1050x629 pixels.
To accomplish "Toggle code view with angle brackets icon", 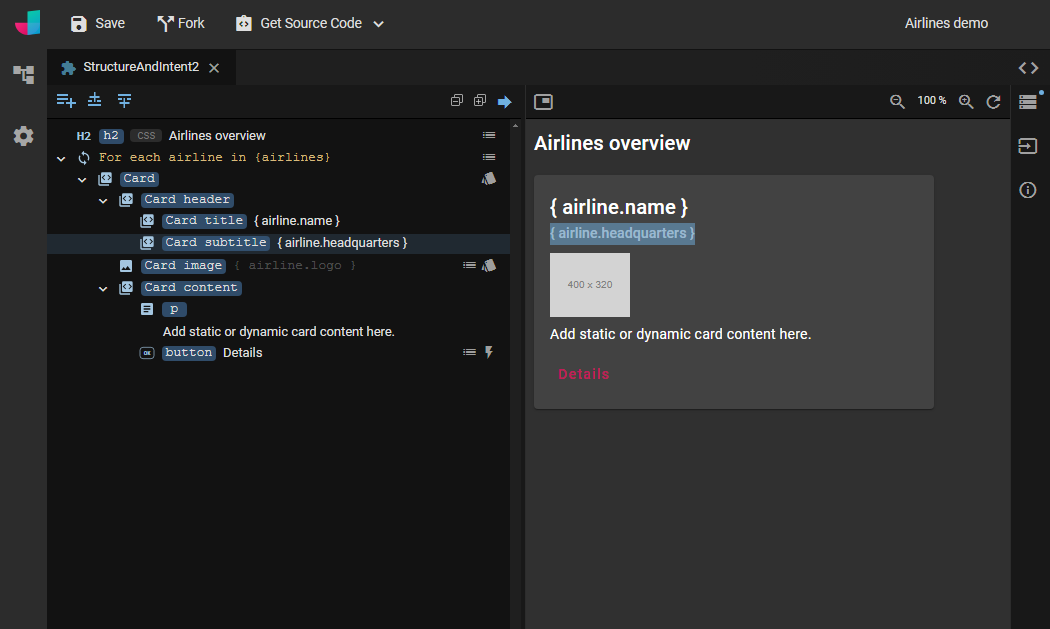I will point(1028,68).
